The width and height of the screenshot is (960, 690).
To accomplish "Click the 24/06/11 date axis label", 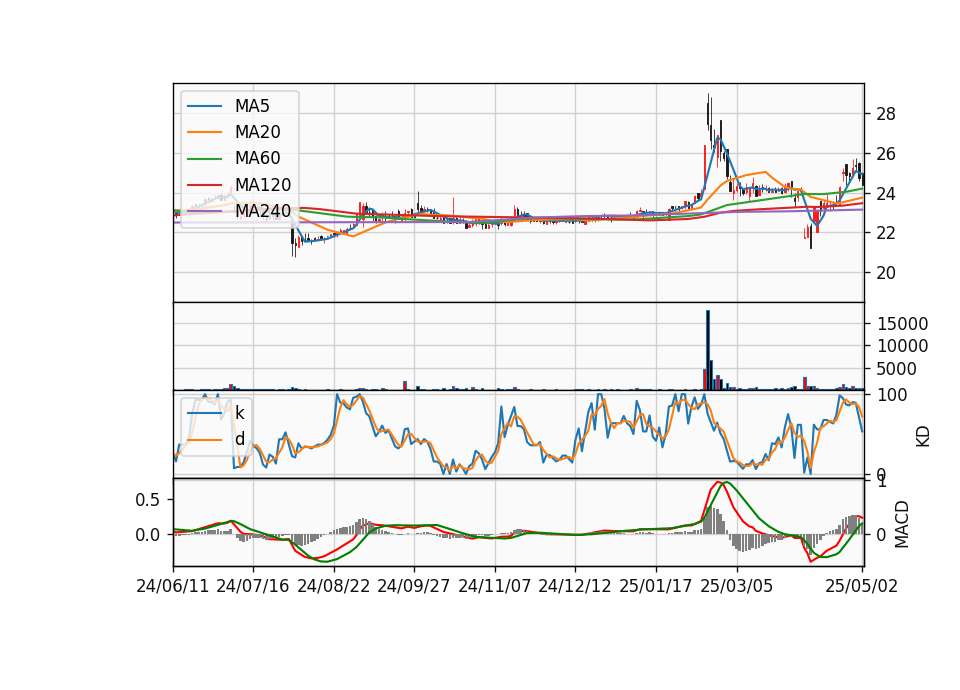I will (x=173, y=586).
